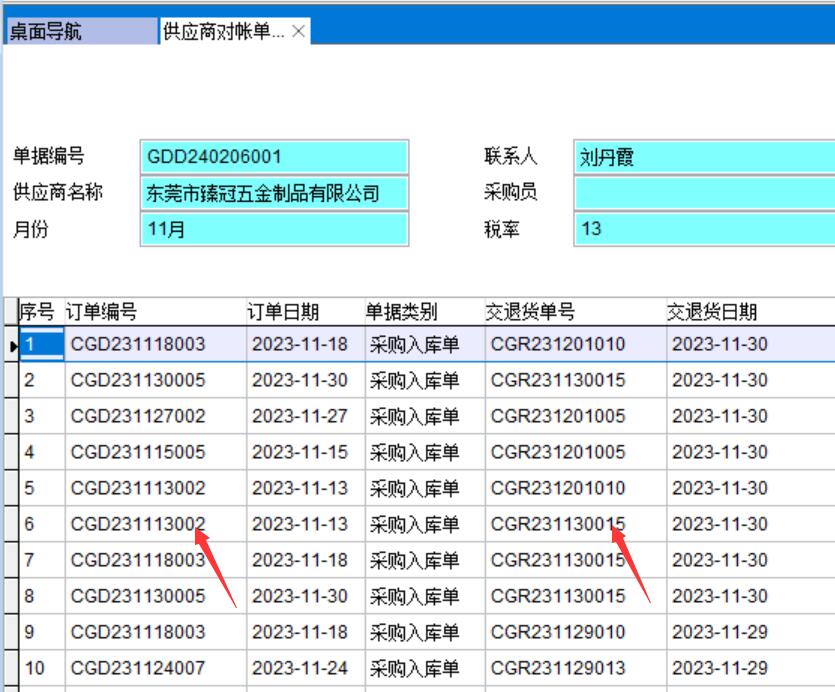The width and height of the screenshot is (835, 692).
Task: Click the 订单日期 column header
Action: (x=304, y=312)
